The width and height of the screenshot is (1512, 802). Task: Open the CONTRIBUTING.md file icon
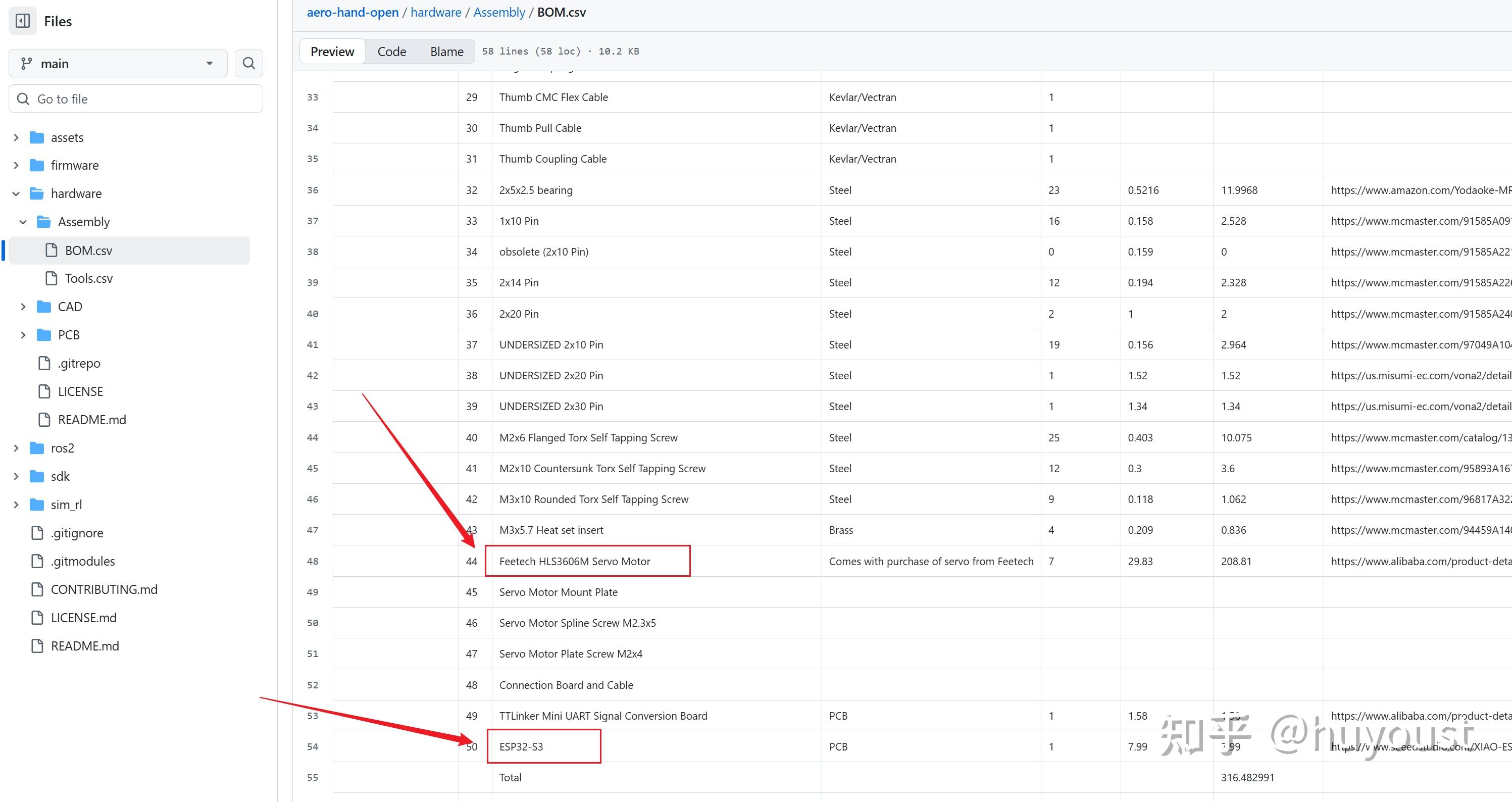tap(37, 589)
